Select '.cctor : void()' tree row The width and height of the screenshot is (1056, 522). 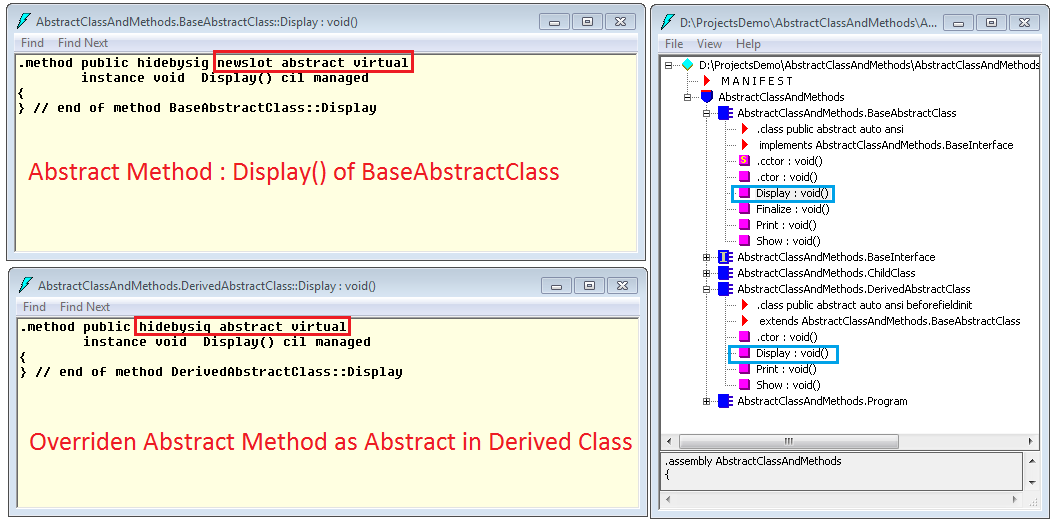click(789, 161)
